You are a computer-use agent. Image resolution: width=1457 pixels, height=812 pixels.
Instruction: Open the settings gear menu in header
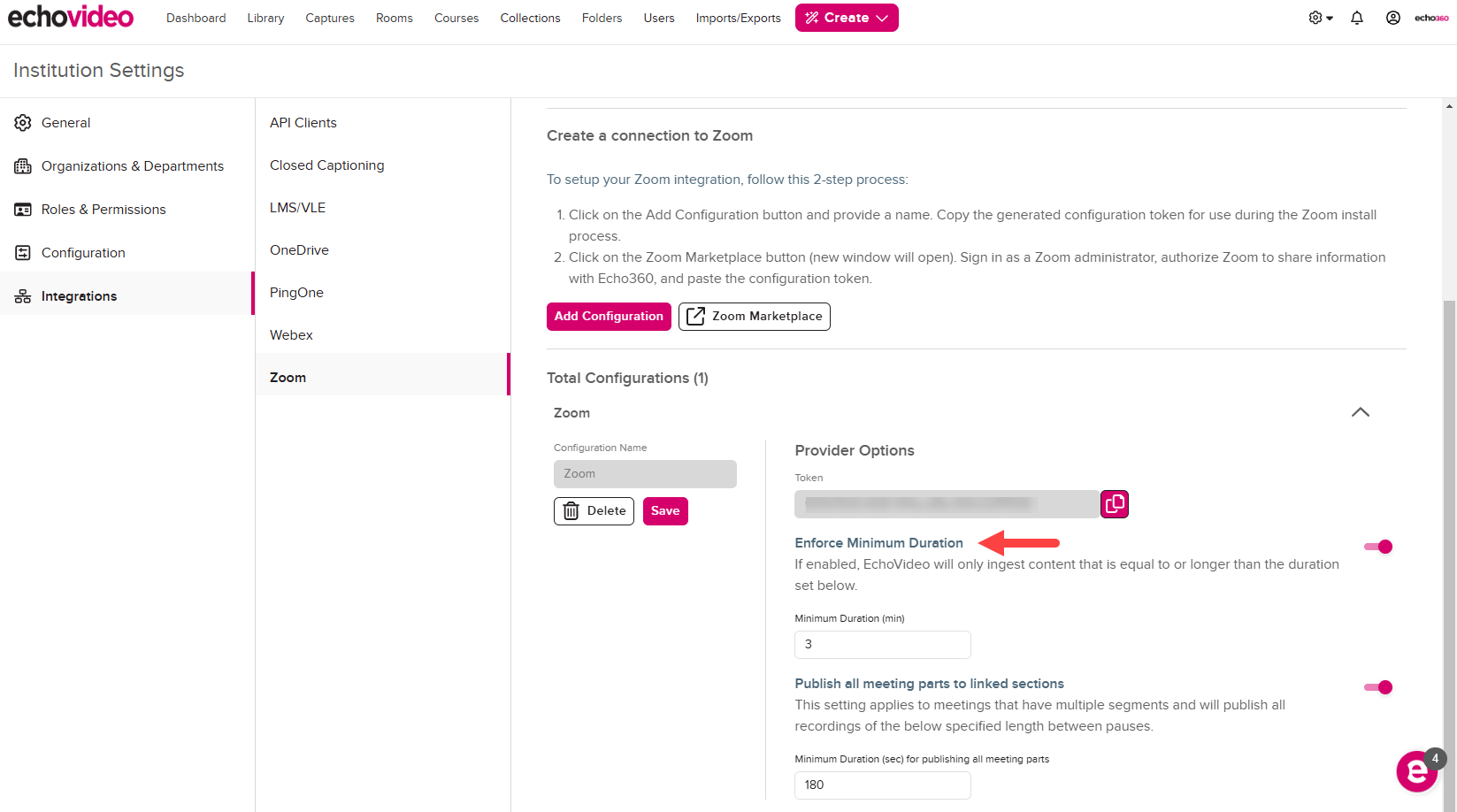[1320, 18]
